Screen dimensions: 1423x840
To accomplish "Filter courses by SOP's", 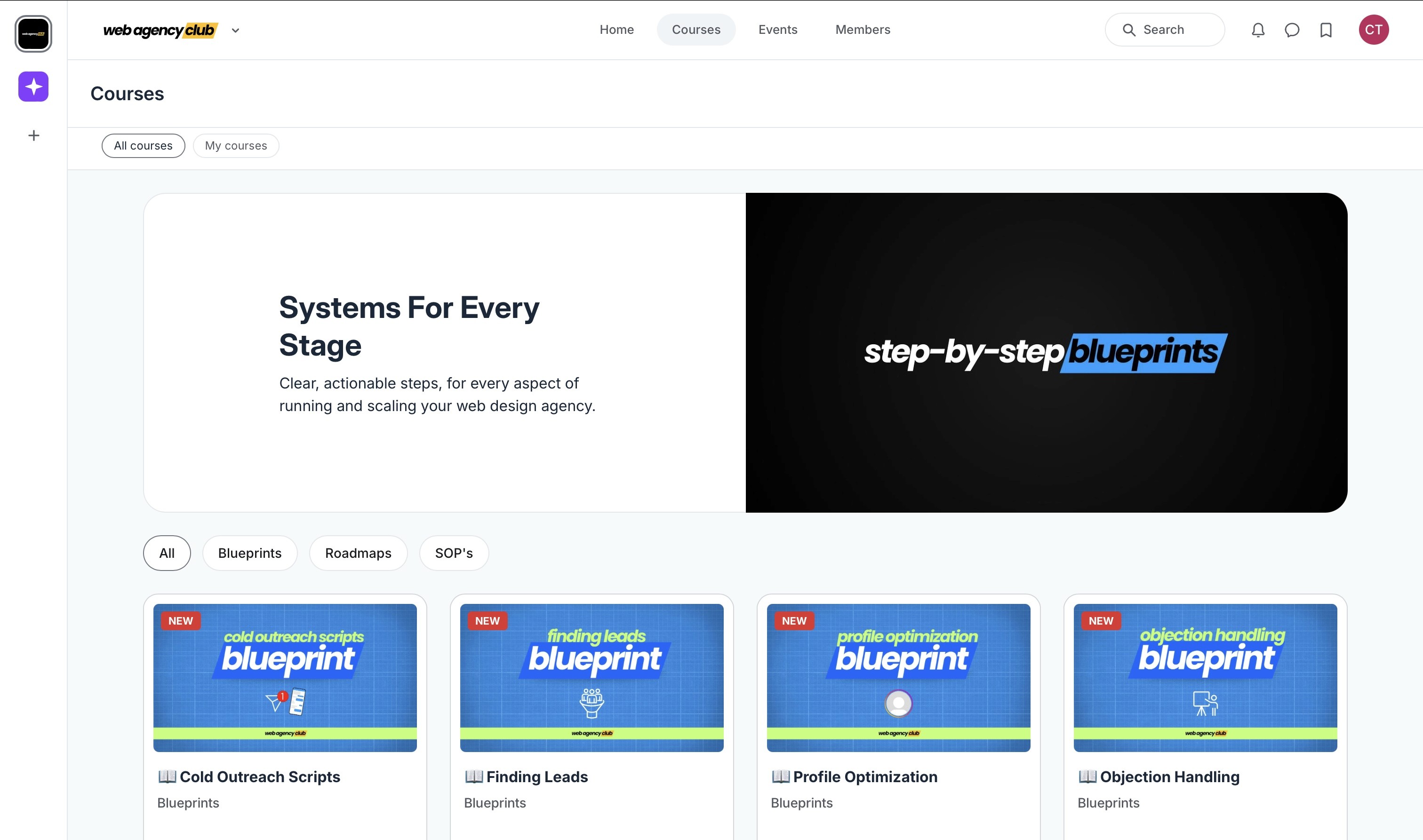I will 454,553.
